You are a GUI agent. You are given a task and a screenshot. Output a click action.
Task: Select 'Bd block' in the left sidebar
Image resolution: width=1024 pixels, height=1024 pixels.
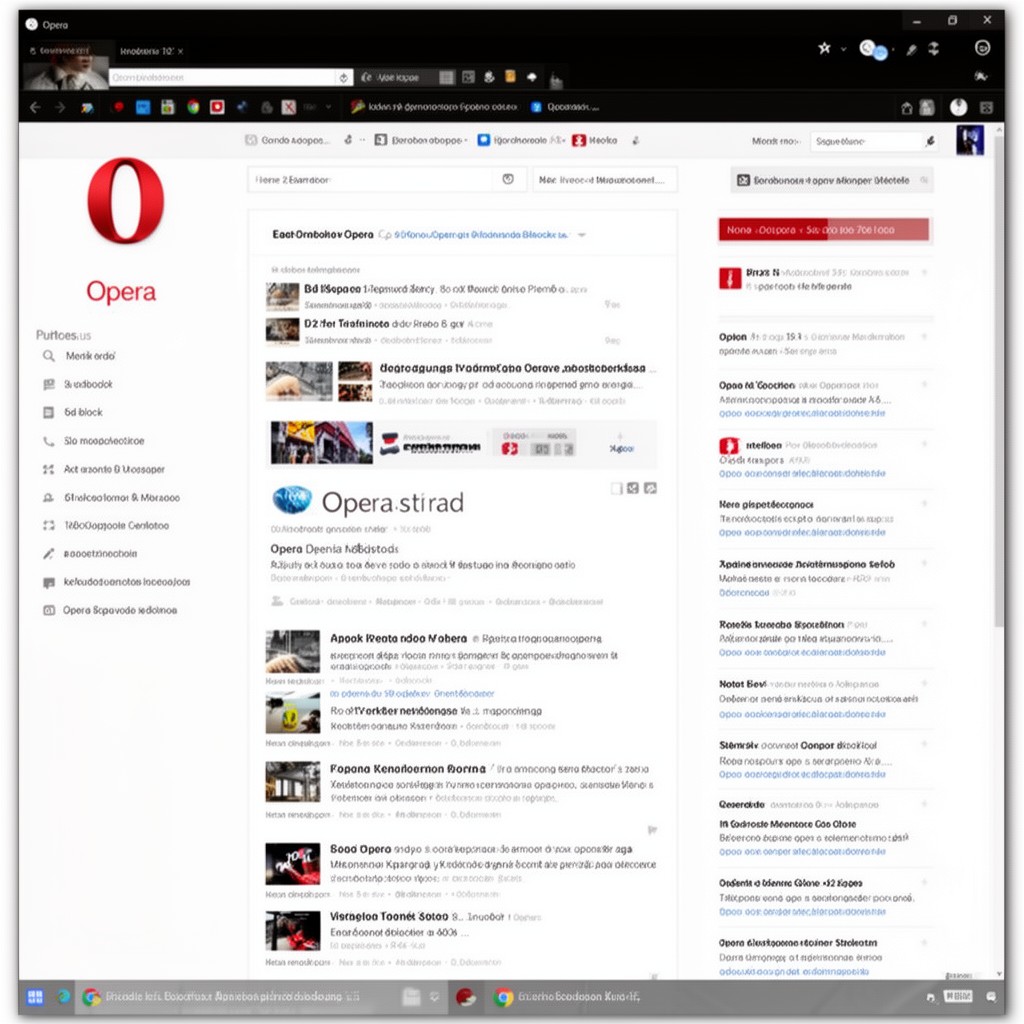coord(83,413)
